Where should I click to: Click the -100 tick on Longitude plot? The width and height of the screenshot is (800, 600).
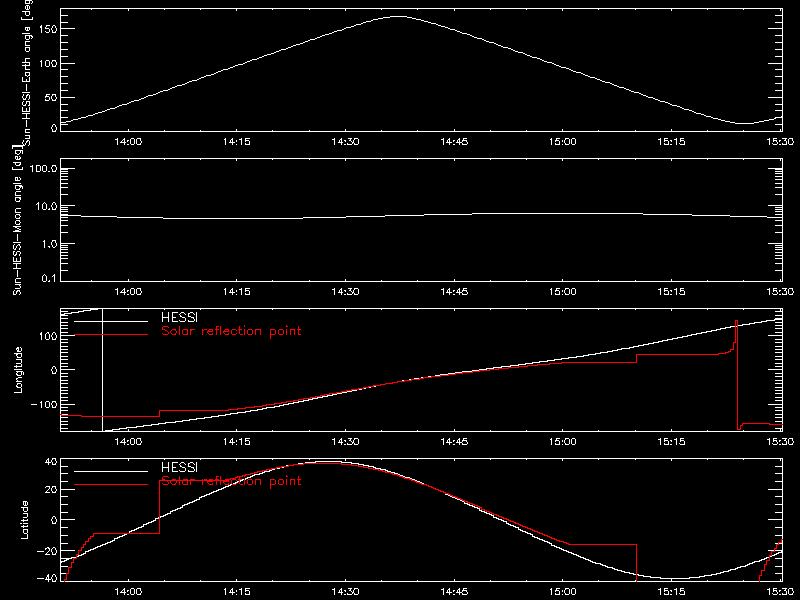click(44, 405)
